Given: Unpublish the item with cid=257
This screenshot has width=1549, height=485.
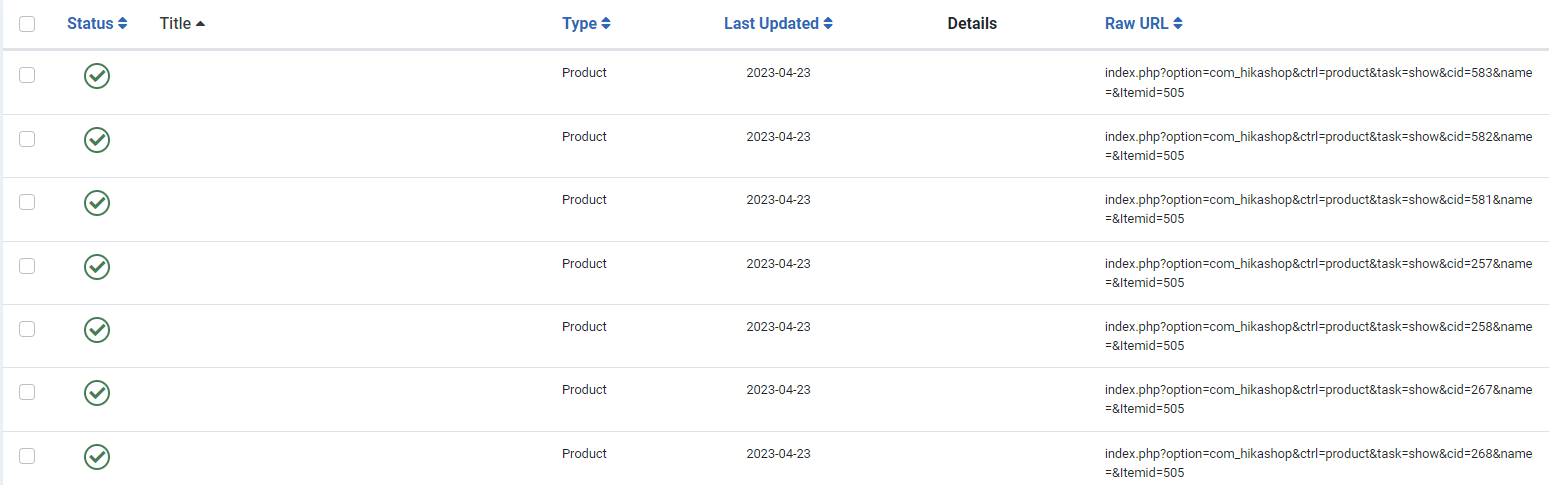Looking at the screenshot, I should pos(97,267).
